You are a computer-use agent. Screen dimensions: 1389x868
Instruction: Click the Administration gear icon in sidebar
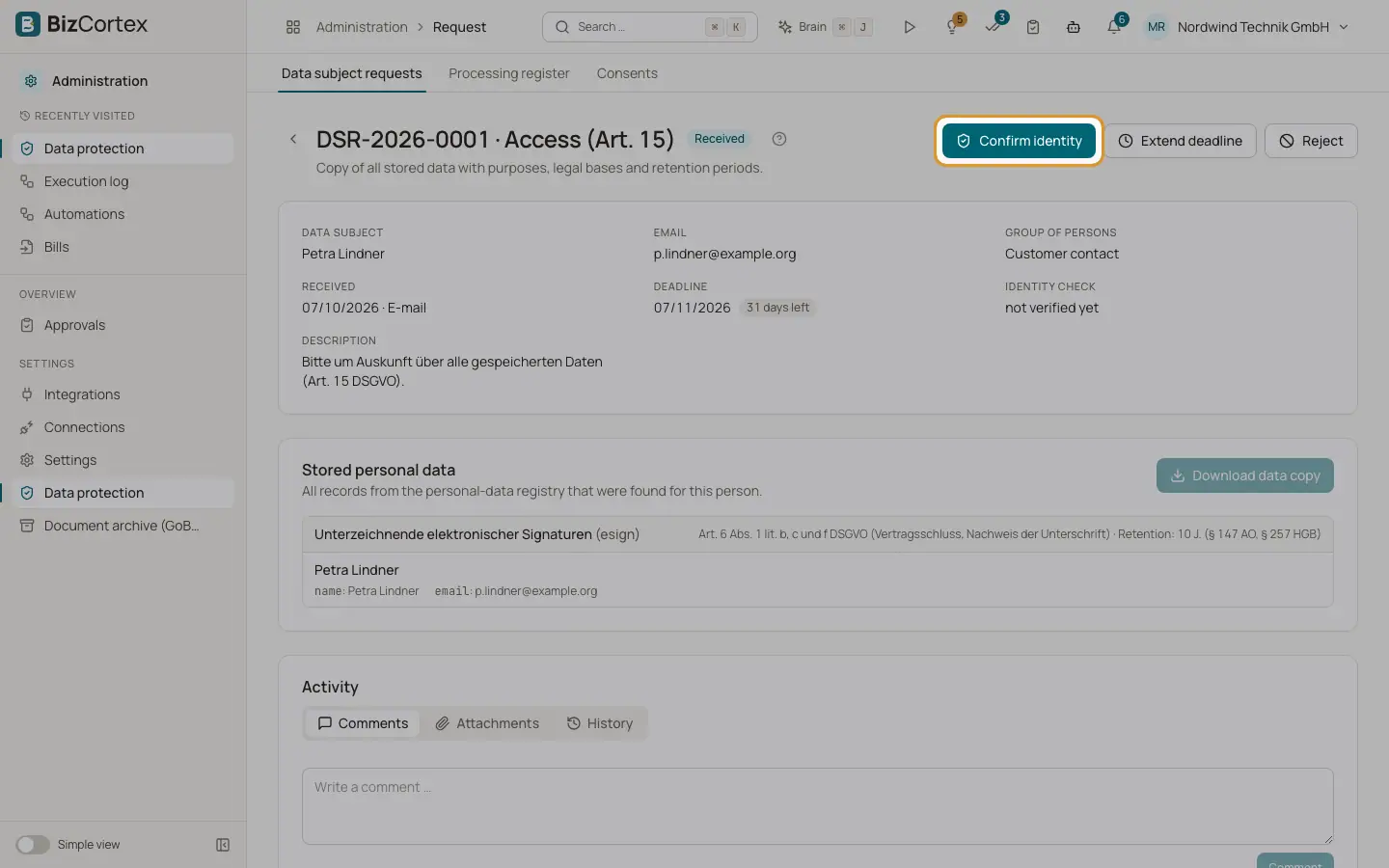tap(31, 81)
